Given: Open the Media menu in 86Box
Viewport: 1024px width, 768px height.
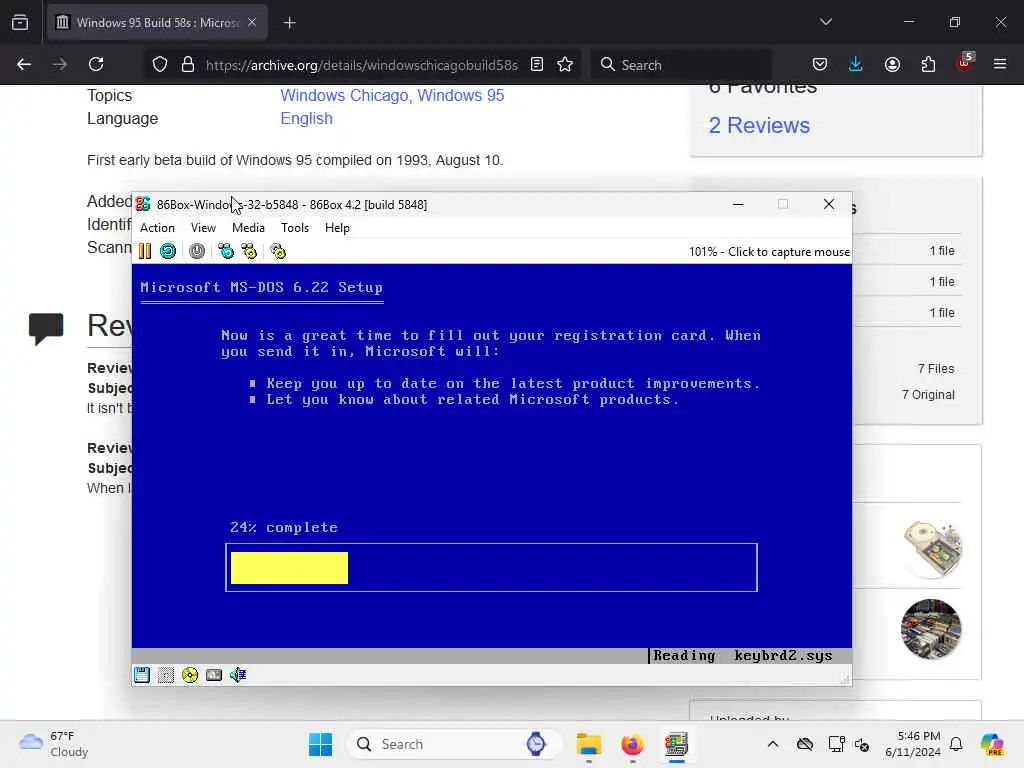Looking at the screenshot, I should [248, 228].
